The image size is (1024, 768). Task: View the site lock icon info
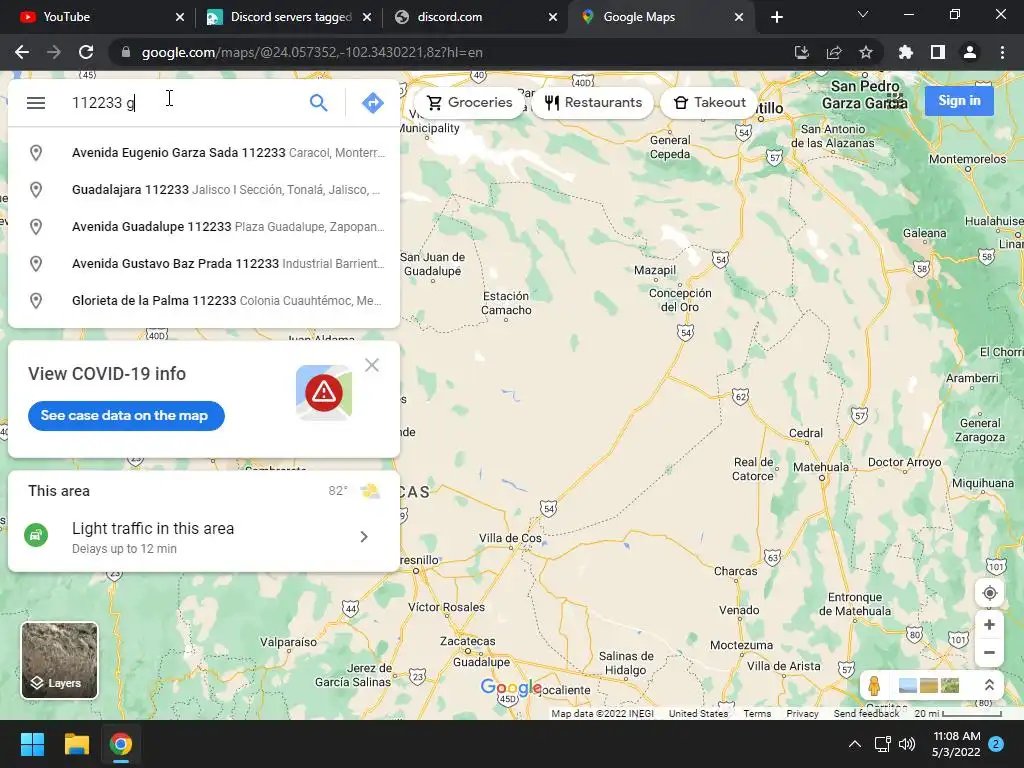tap(125, 52)
